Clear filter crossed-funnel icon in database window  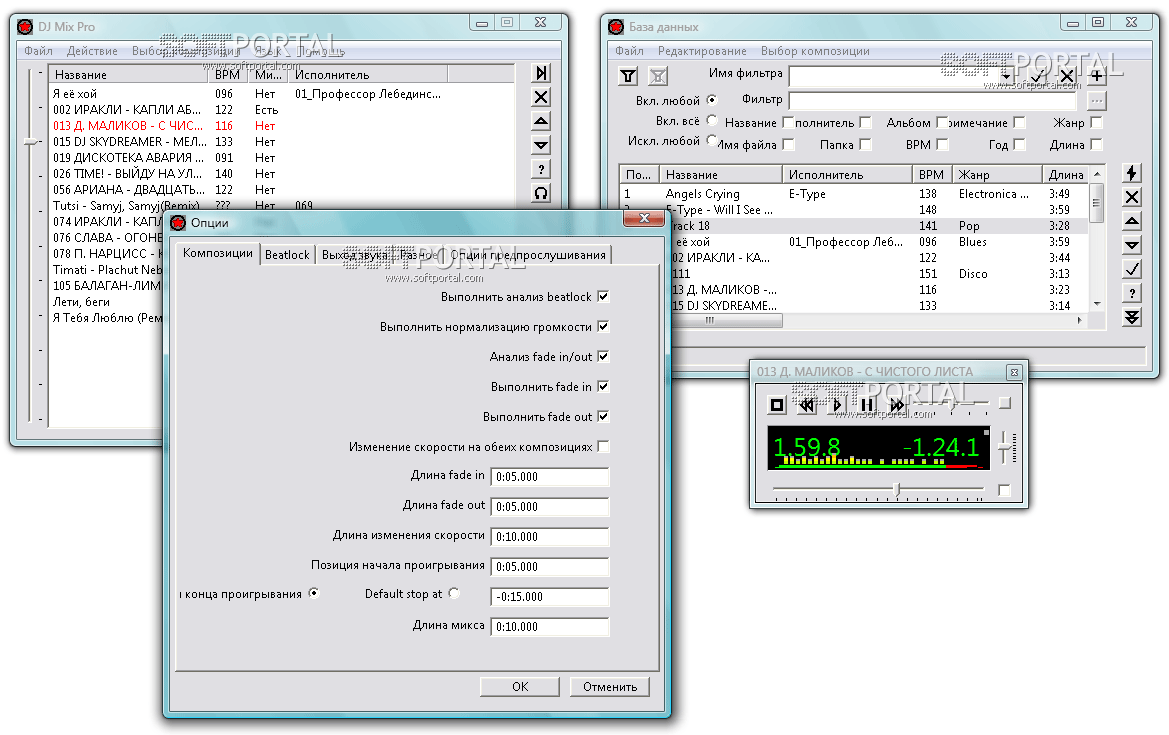[658, 76]
